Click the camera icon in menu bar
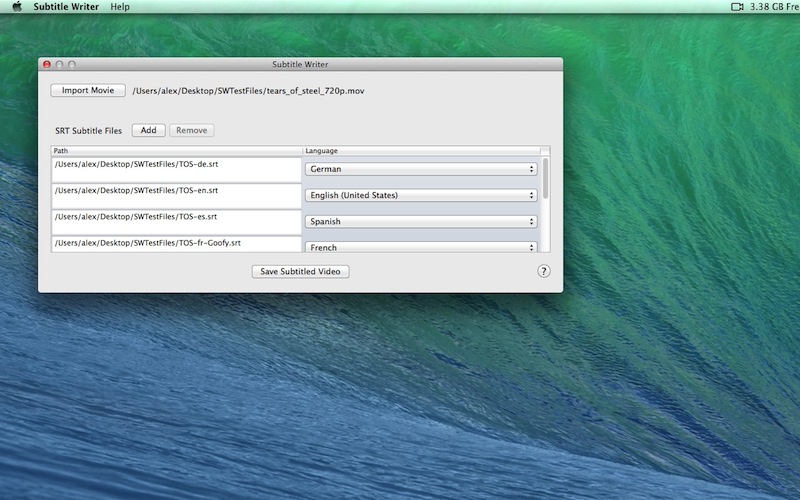The width and height of the screenshot is (800, 500). point(737,7)
